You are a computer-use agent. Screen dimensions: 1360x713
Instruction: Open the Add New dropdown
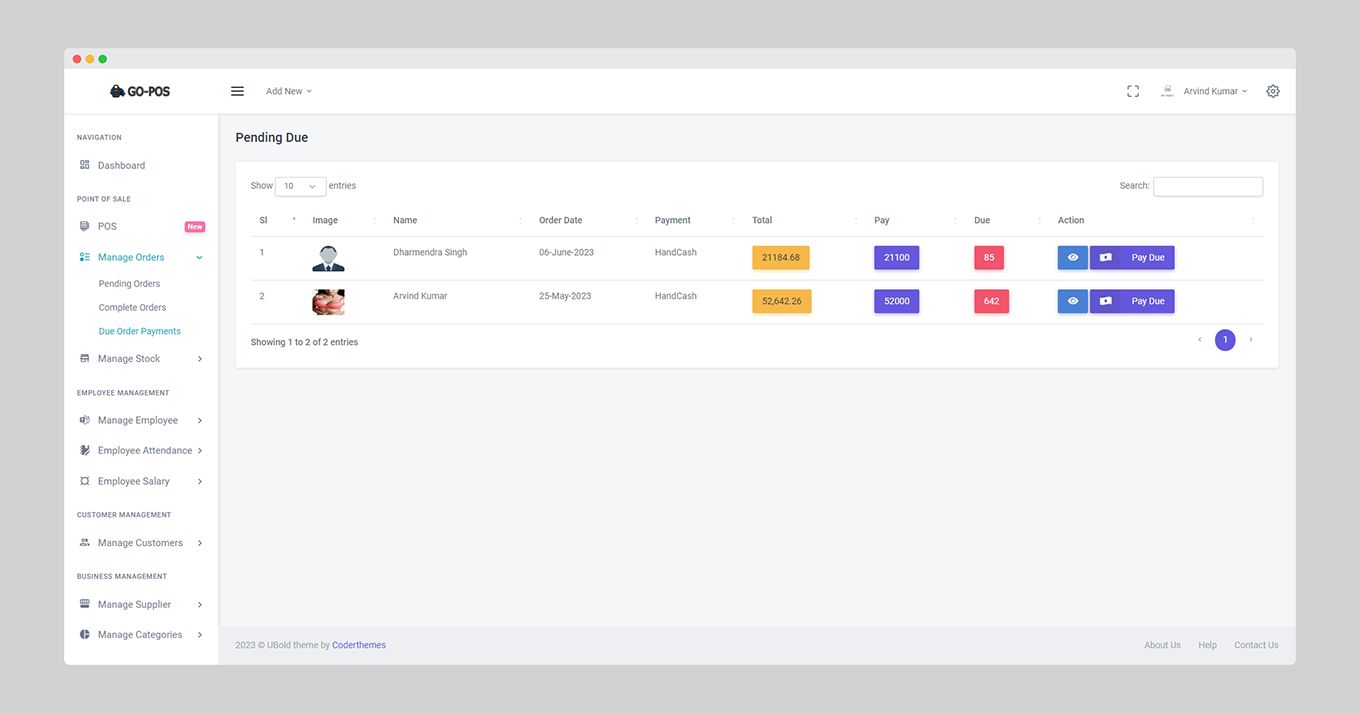[x=289, y=91]
